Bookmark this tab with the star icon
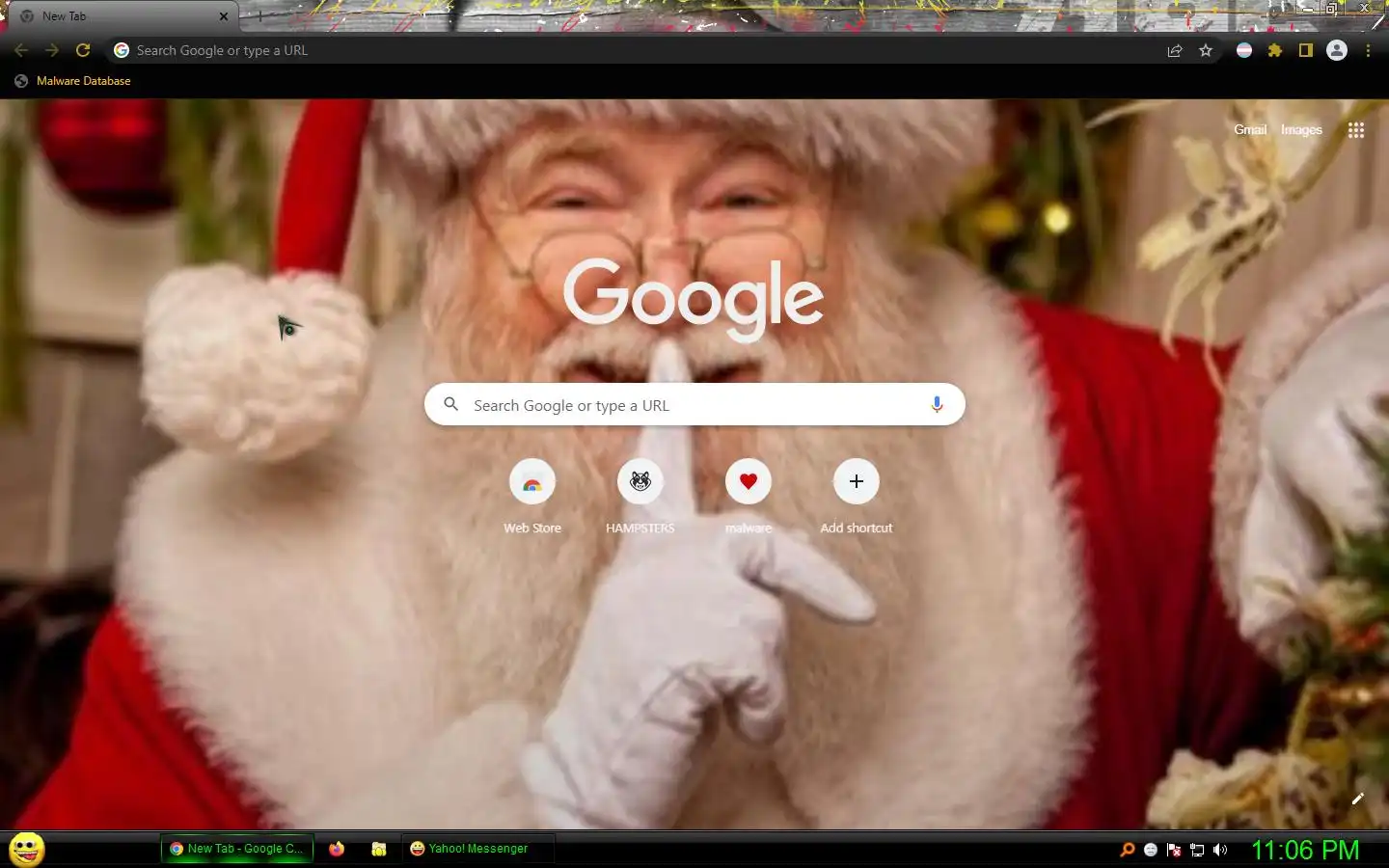This screenshot has height=868, width=1389. (x=1206, y=50)
